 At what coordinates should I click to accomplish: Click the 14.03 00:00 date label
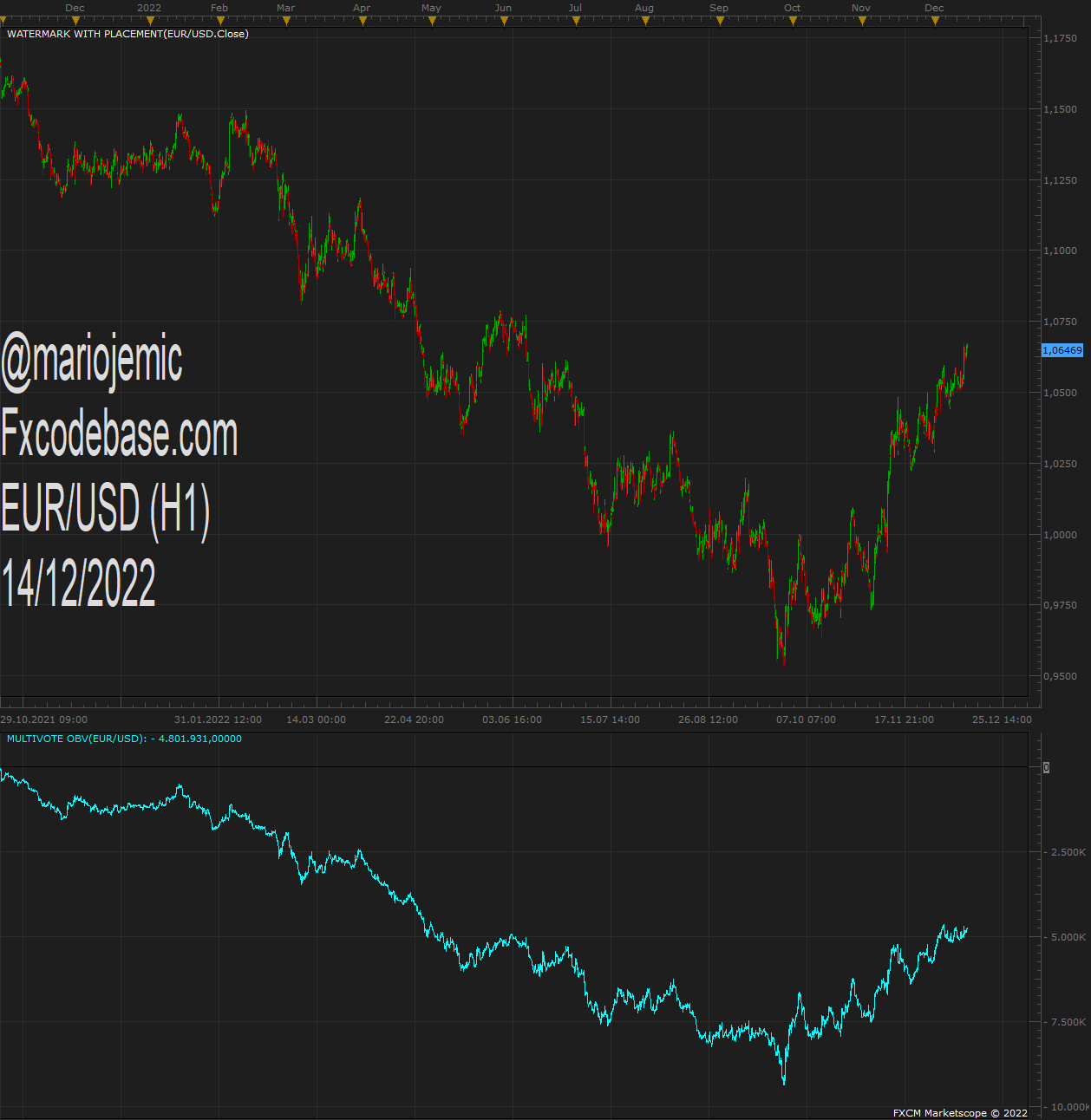(316, 720)
